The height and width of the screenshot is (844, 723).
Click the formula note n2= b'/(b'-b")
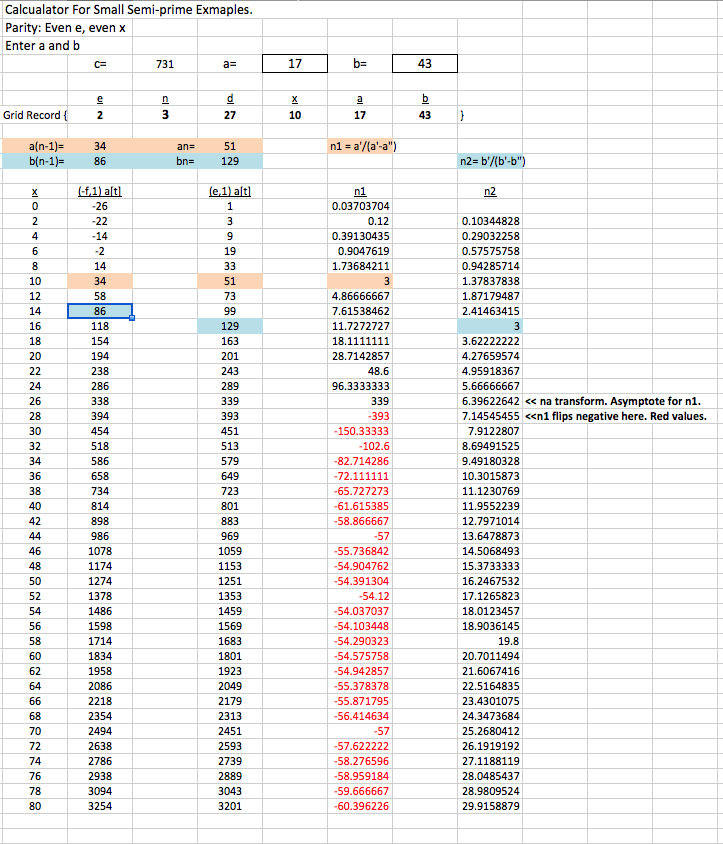click(492, 161)
